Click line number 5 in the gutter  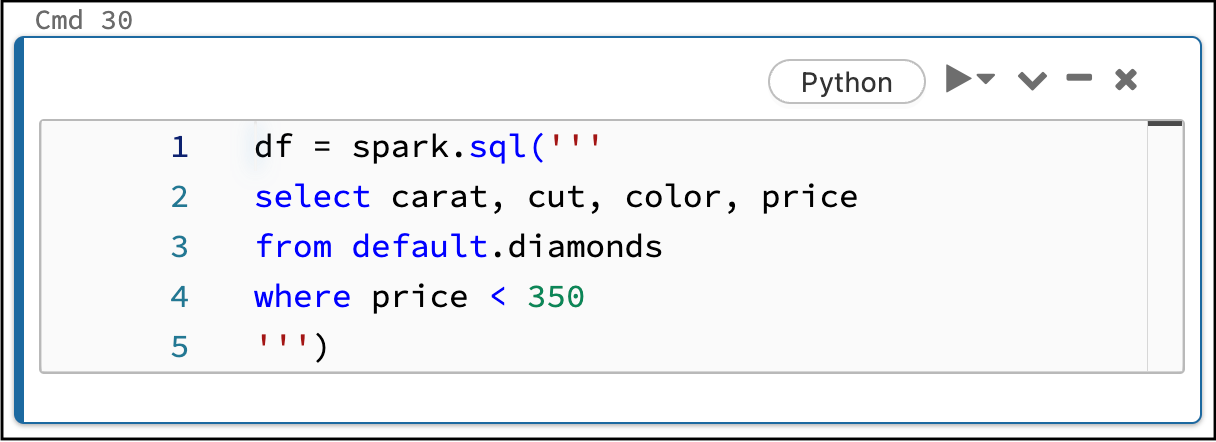[179, 347]
